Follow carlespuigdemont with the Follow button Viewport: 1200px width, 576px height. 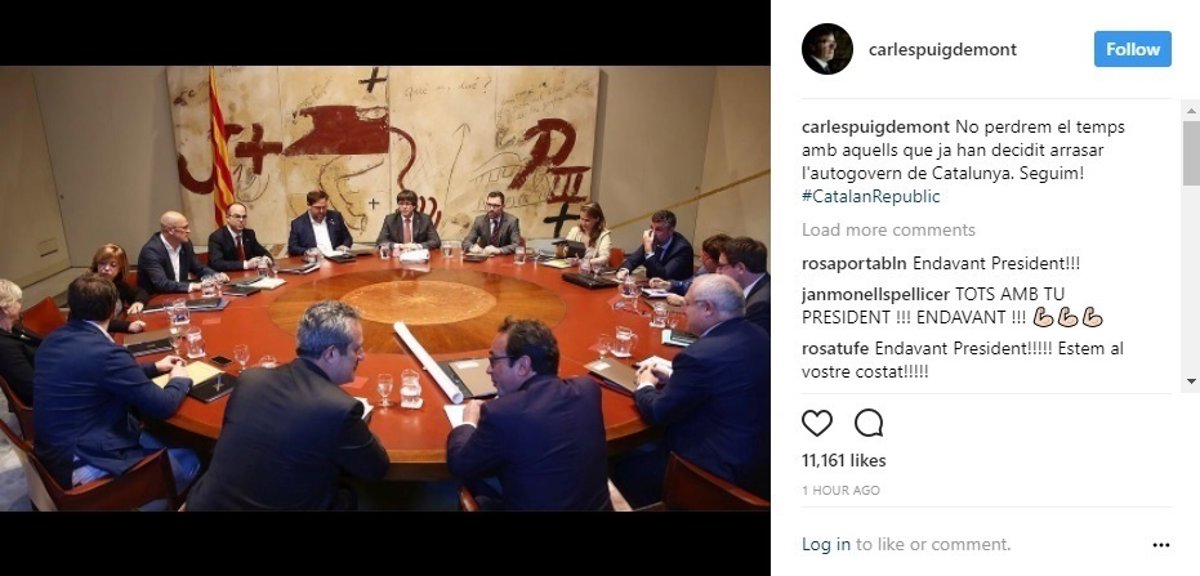pos(1132,49)
